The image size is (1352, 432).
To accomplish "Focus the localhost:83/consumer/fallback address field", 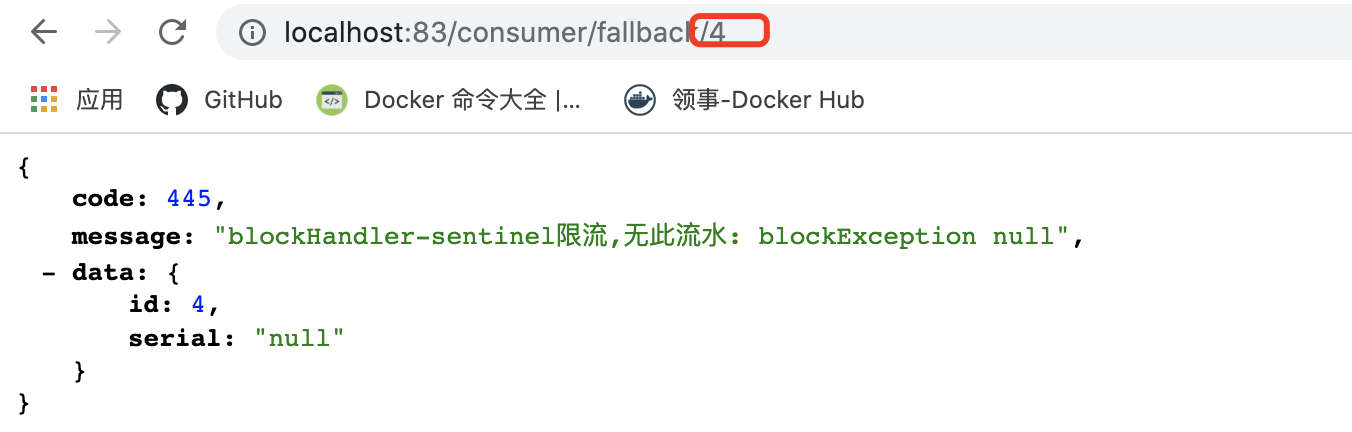I will pyautogui.click(x=780, y=33).
